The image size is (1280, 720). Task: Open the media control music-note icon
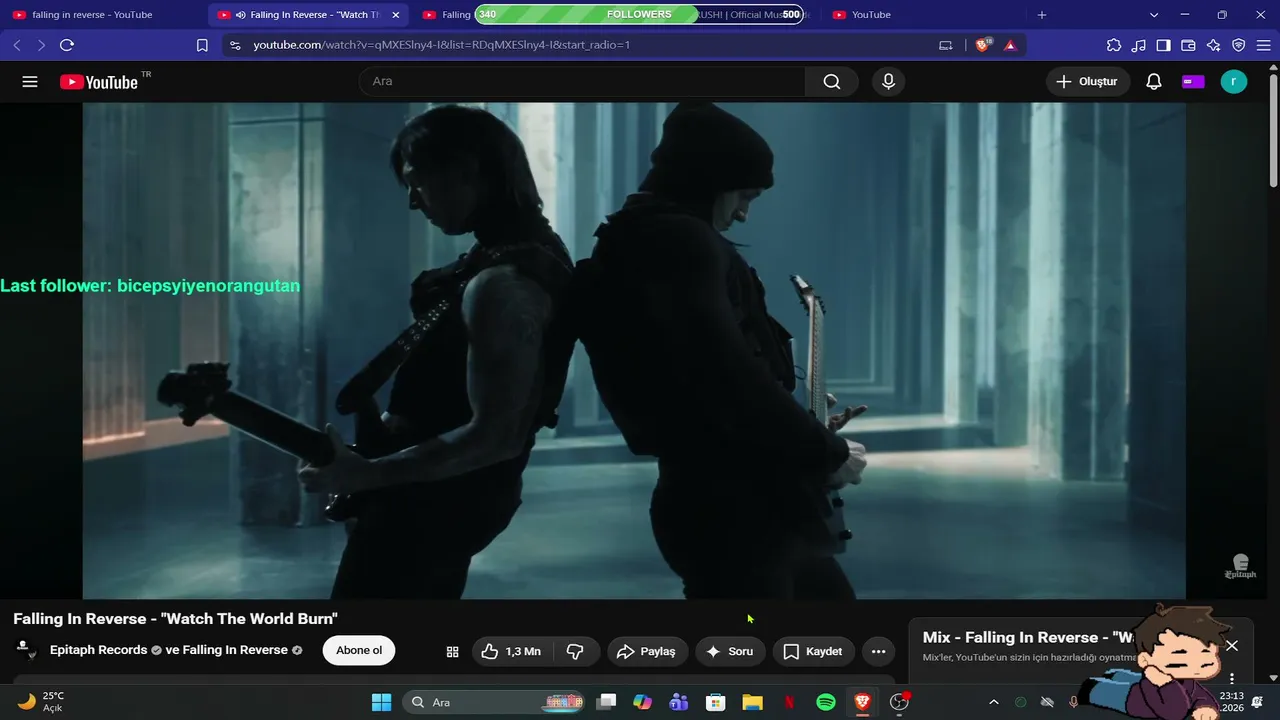coord(1139,45)
